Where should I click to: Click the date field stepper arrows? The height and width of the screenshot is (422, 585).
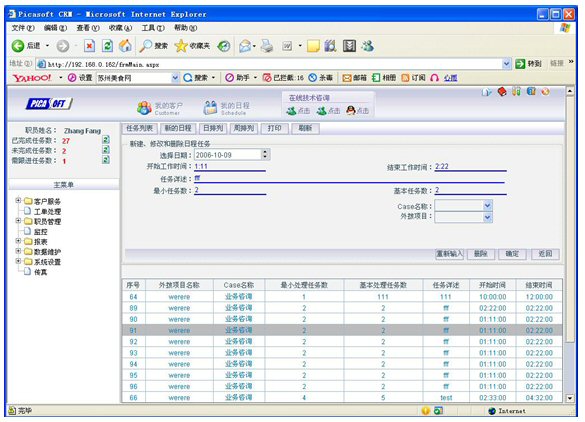click(x=265, y=154)
